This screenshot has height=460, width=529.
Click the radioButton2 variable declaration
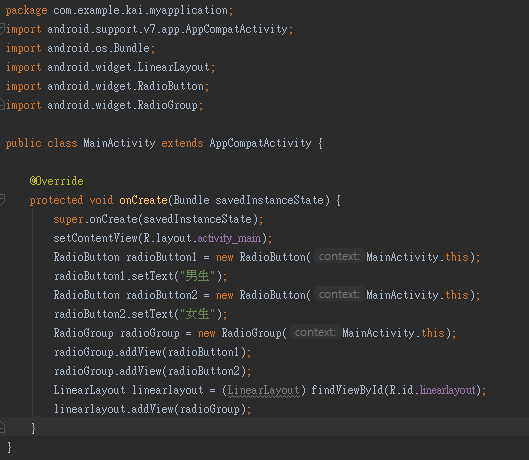point(162,295)
